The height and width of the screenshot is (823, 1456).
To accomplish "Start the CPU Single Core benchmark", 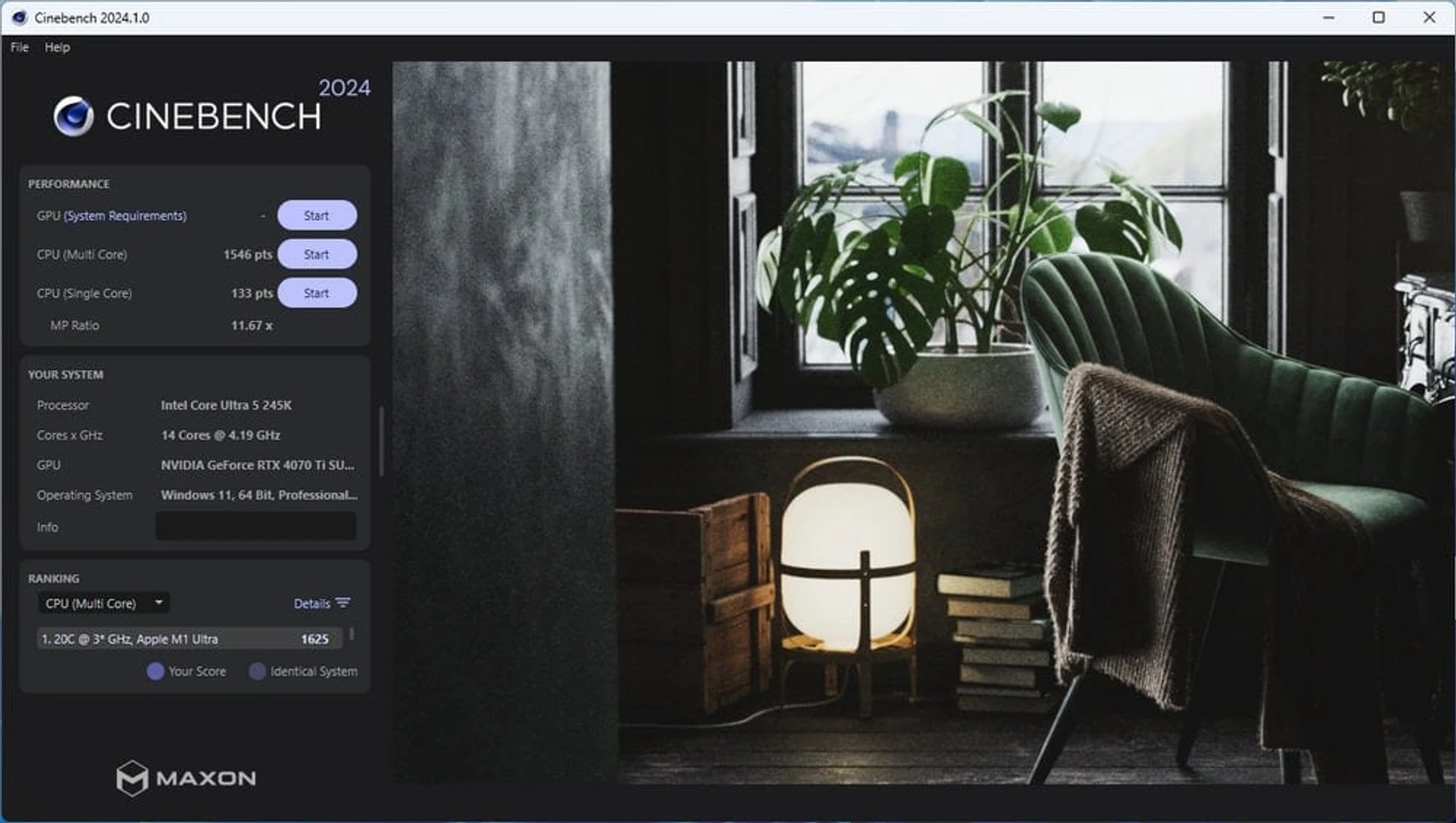I will 317,293.
